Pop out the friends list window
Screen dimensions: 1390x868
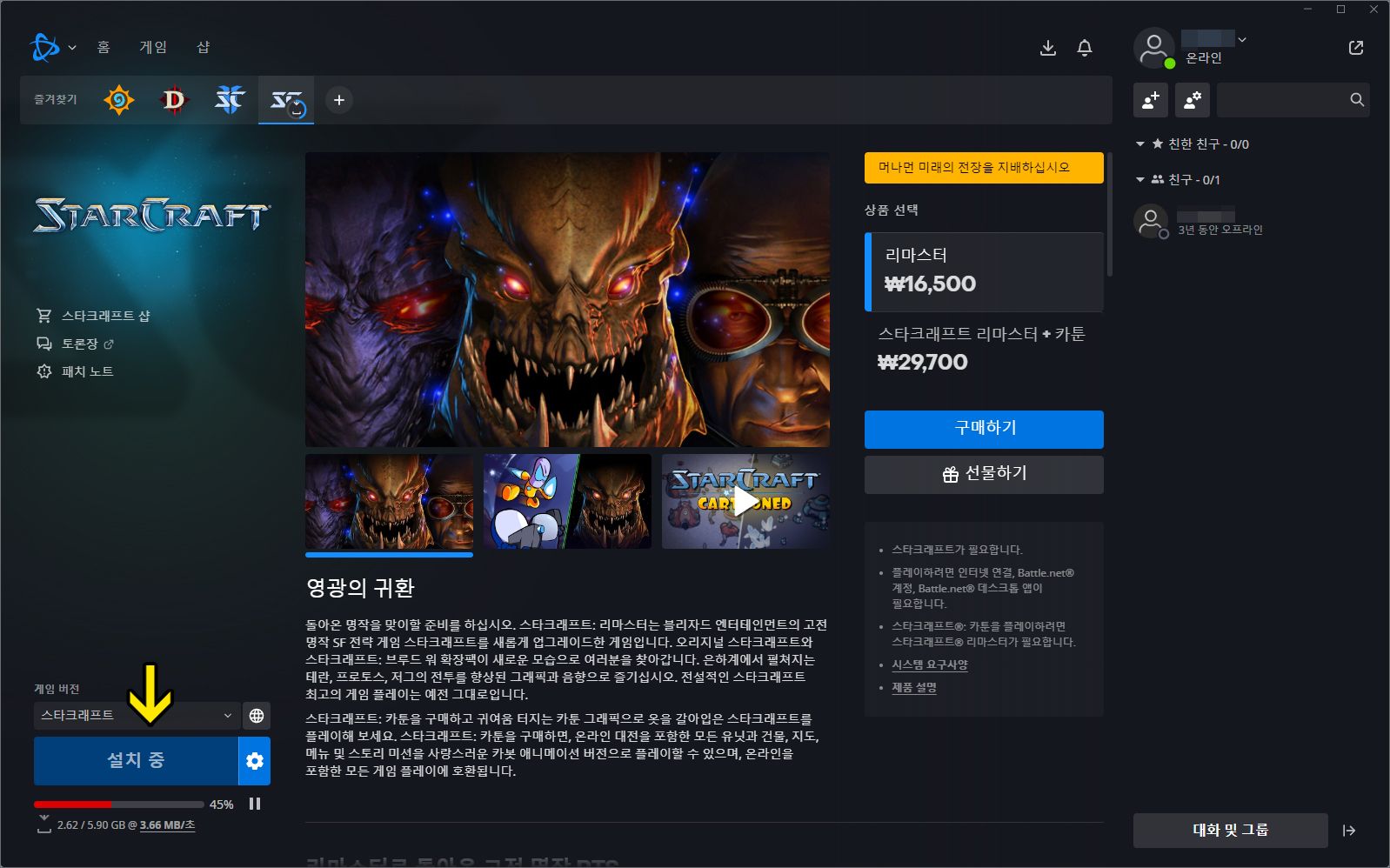click(x=1356, y=48)
